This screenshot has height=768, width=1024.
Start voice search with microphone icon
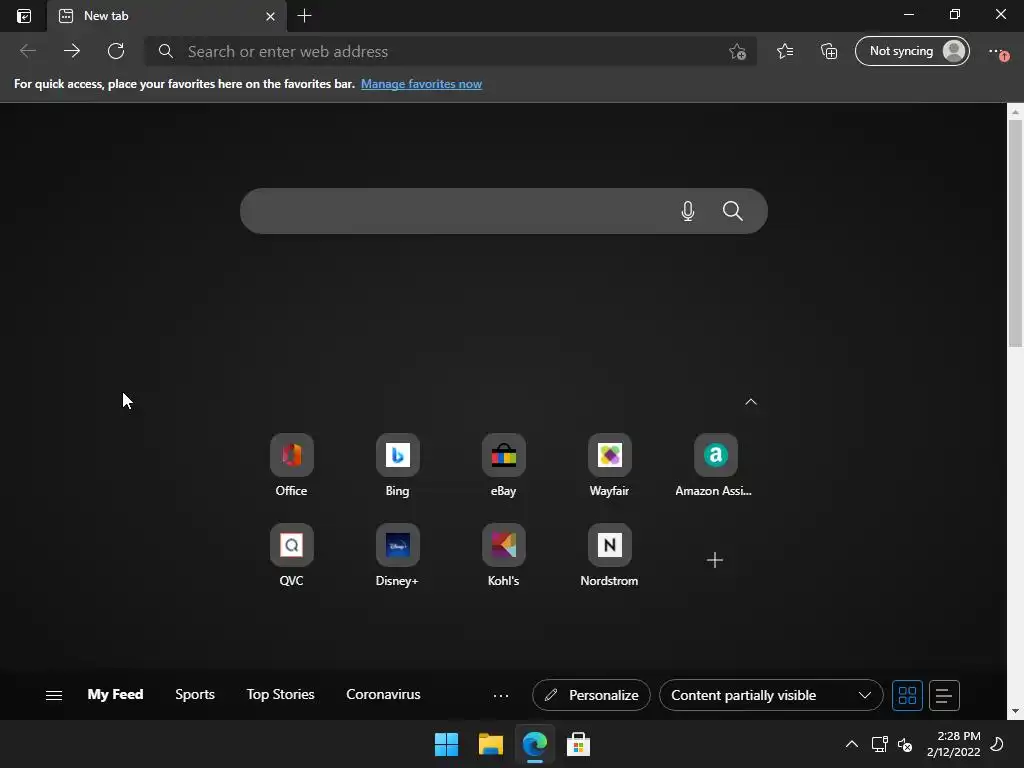coord(687,211)
